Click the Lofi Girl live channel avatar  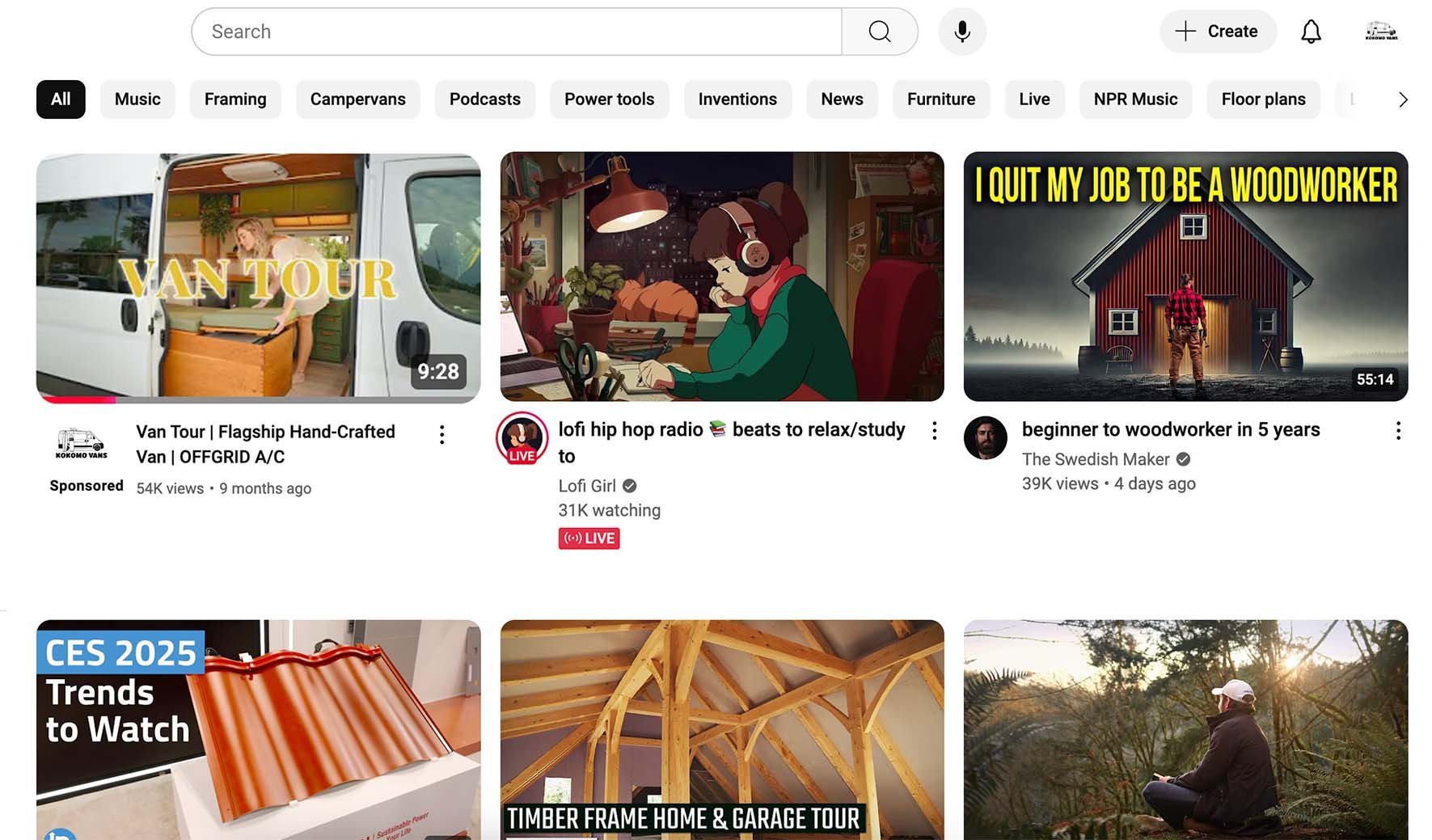point(522,438)
